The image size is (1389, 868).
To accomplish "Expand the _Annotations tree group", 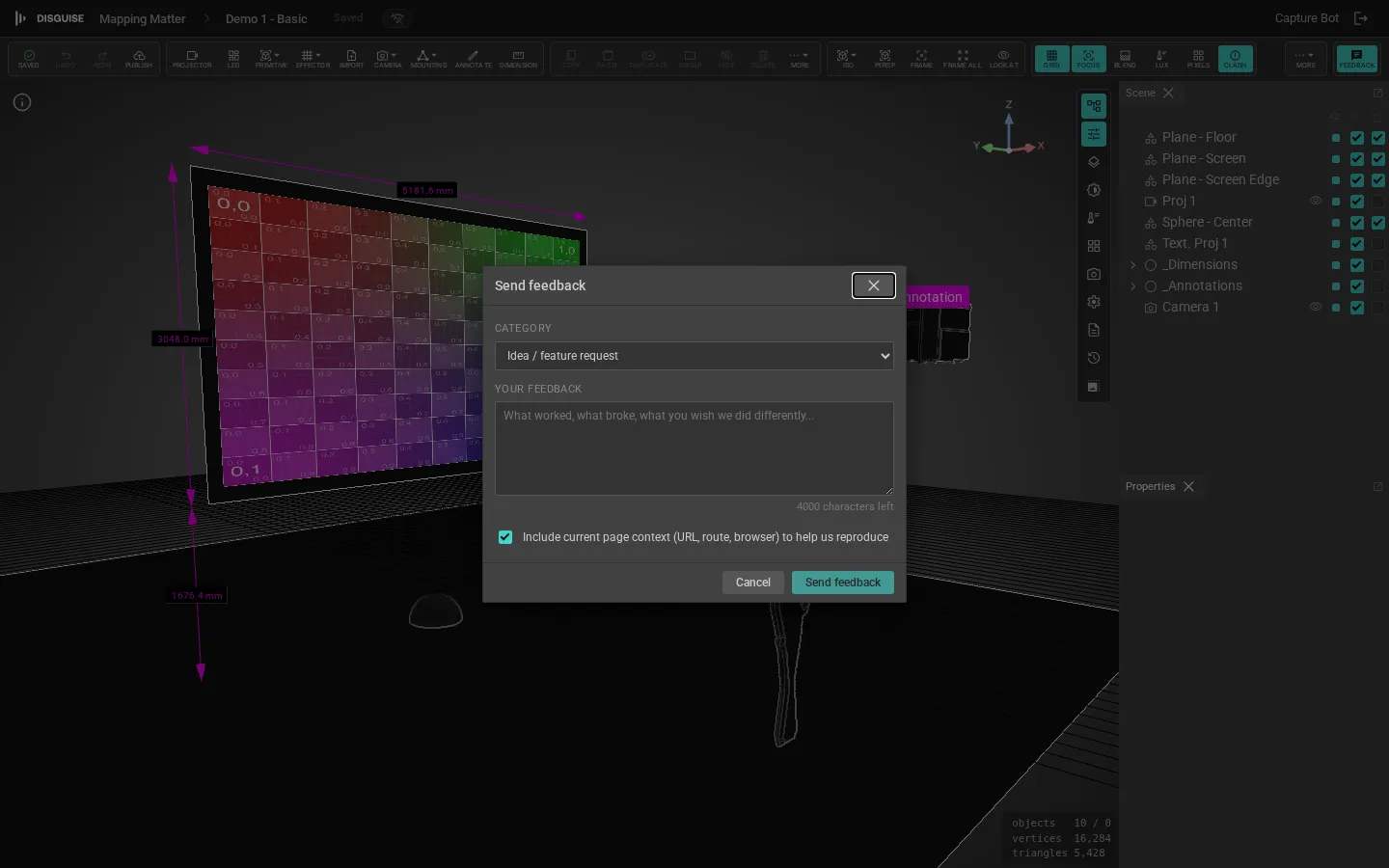I will (x=1133, y=286).
